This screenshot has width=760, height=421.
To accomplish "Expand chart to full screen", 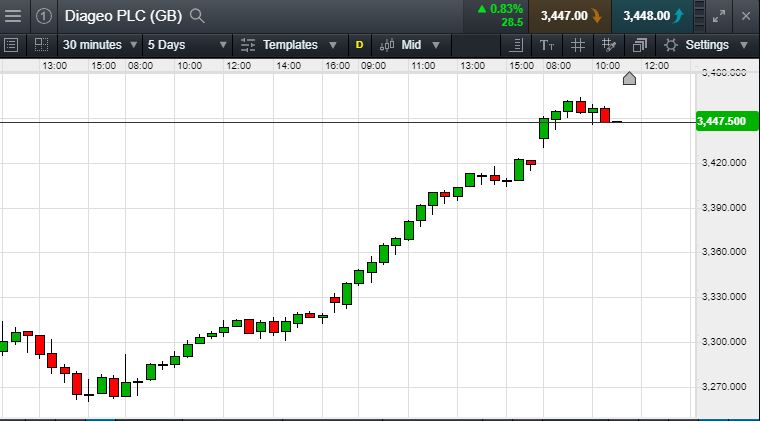I will (719, 16).
